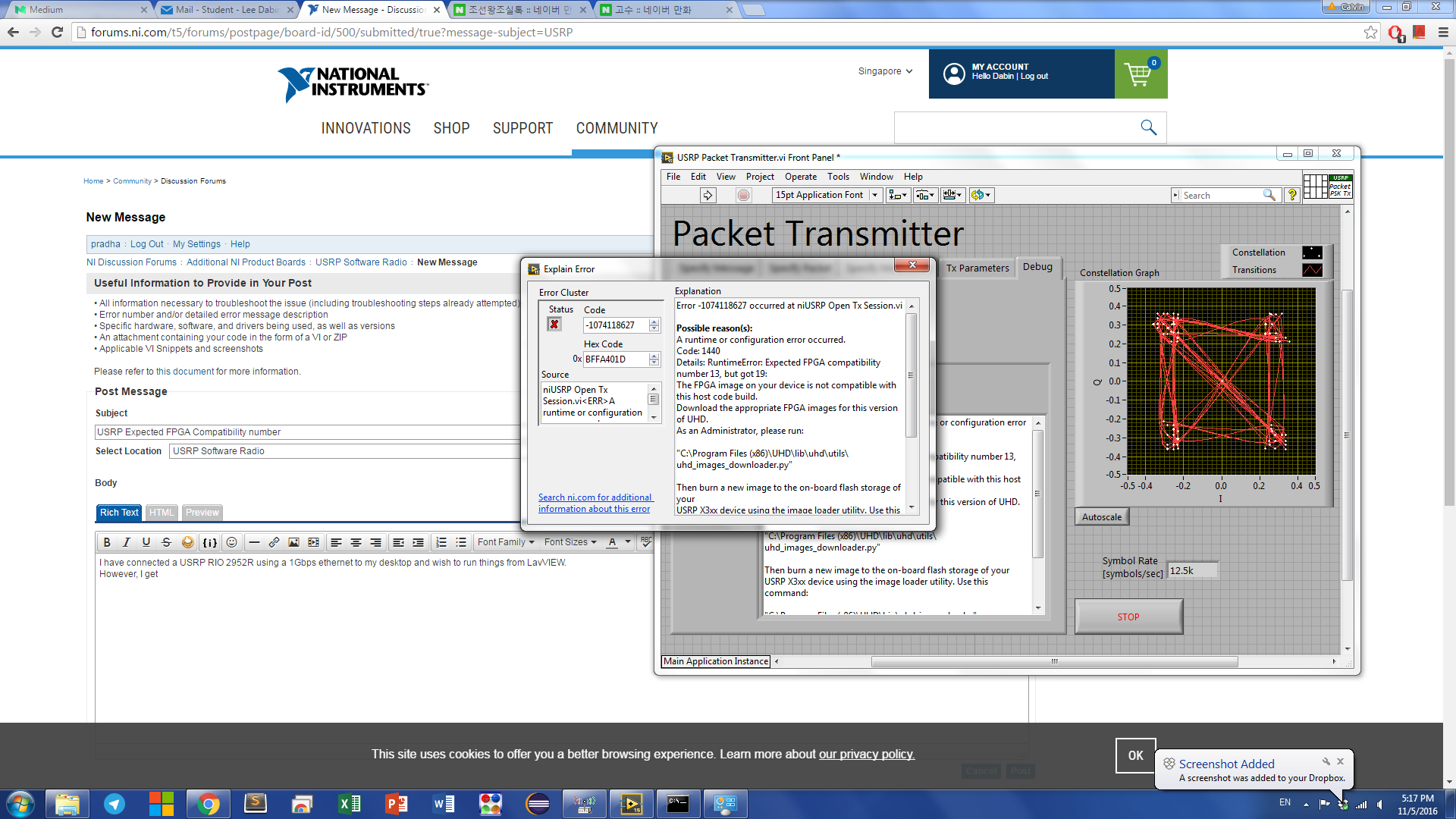1456x819 pixels.
Task: Apply underline formatting in post editor
Action: tap(146, 542)
